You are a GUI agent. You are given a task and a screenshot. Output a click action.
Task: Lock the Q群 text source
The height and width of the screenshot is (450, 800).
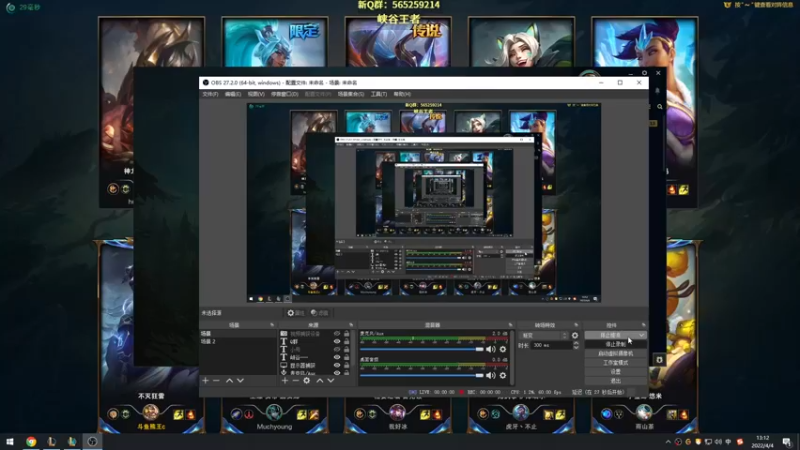point(346,341)
